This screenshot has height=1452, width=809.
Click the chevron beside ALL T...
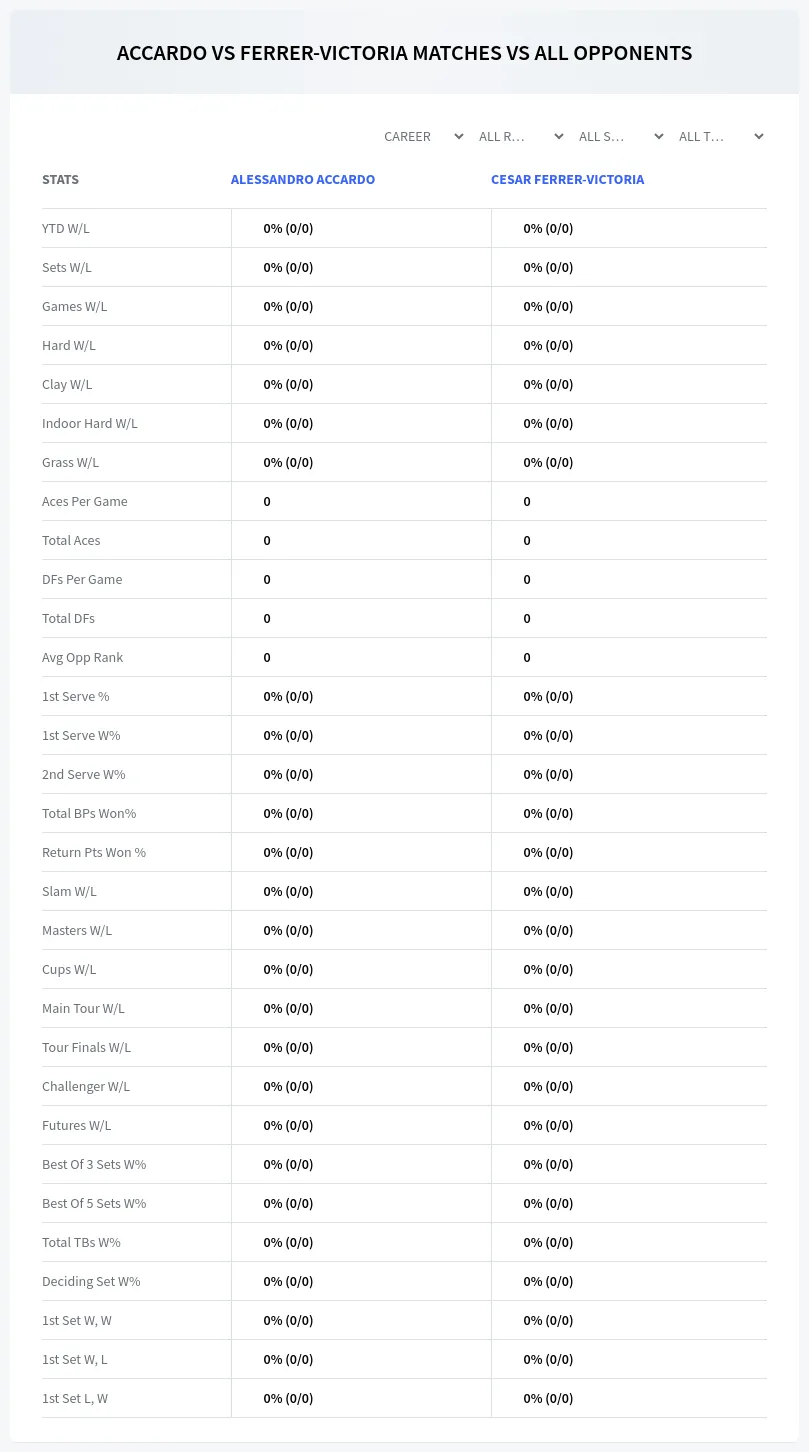click(759, 136)
